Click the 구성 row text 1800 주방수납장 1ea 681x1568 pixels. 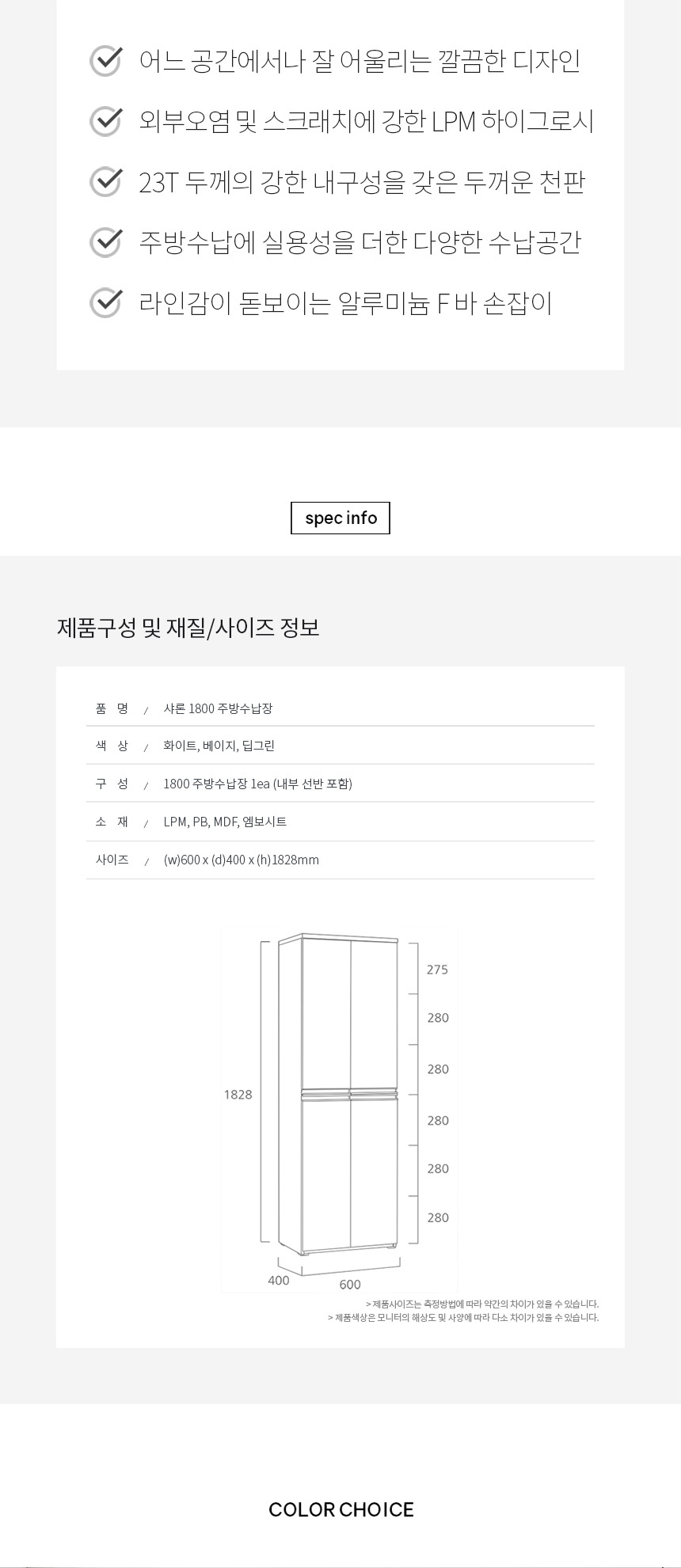(257, 784)
